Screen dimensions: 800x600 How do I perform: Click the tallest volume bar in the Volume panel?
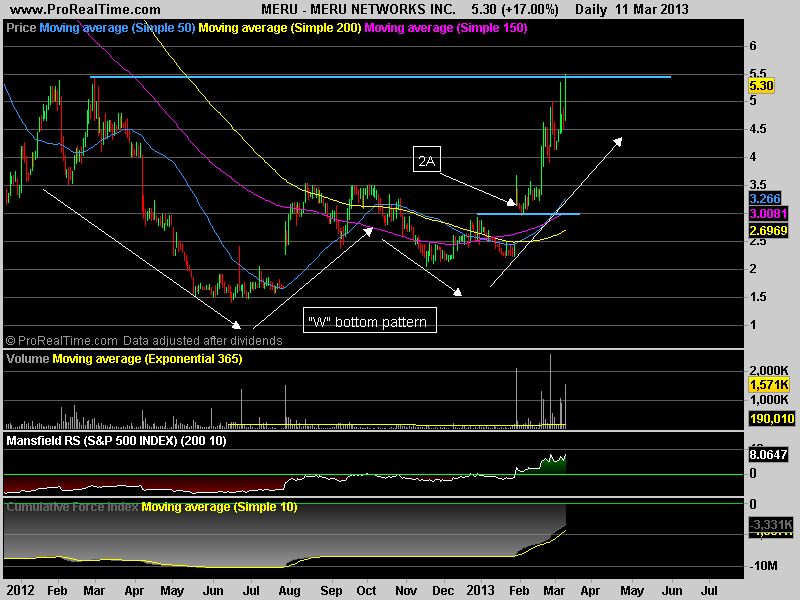[551, 389]
